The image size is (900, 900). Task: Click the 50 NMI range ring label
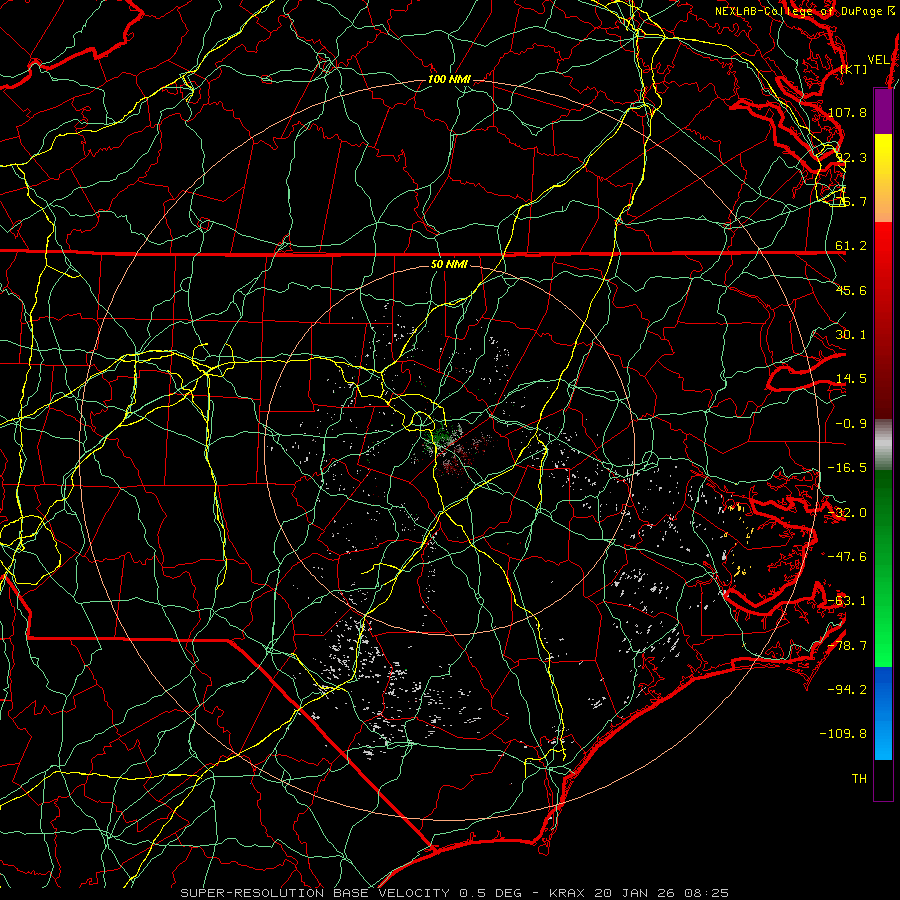449,265
